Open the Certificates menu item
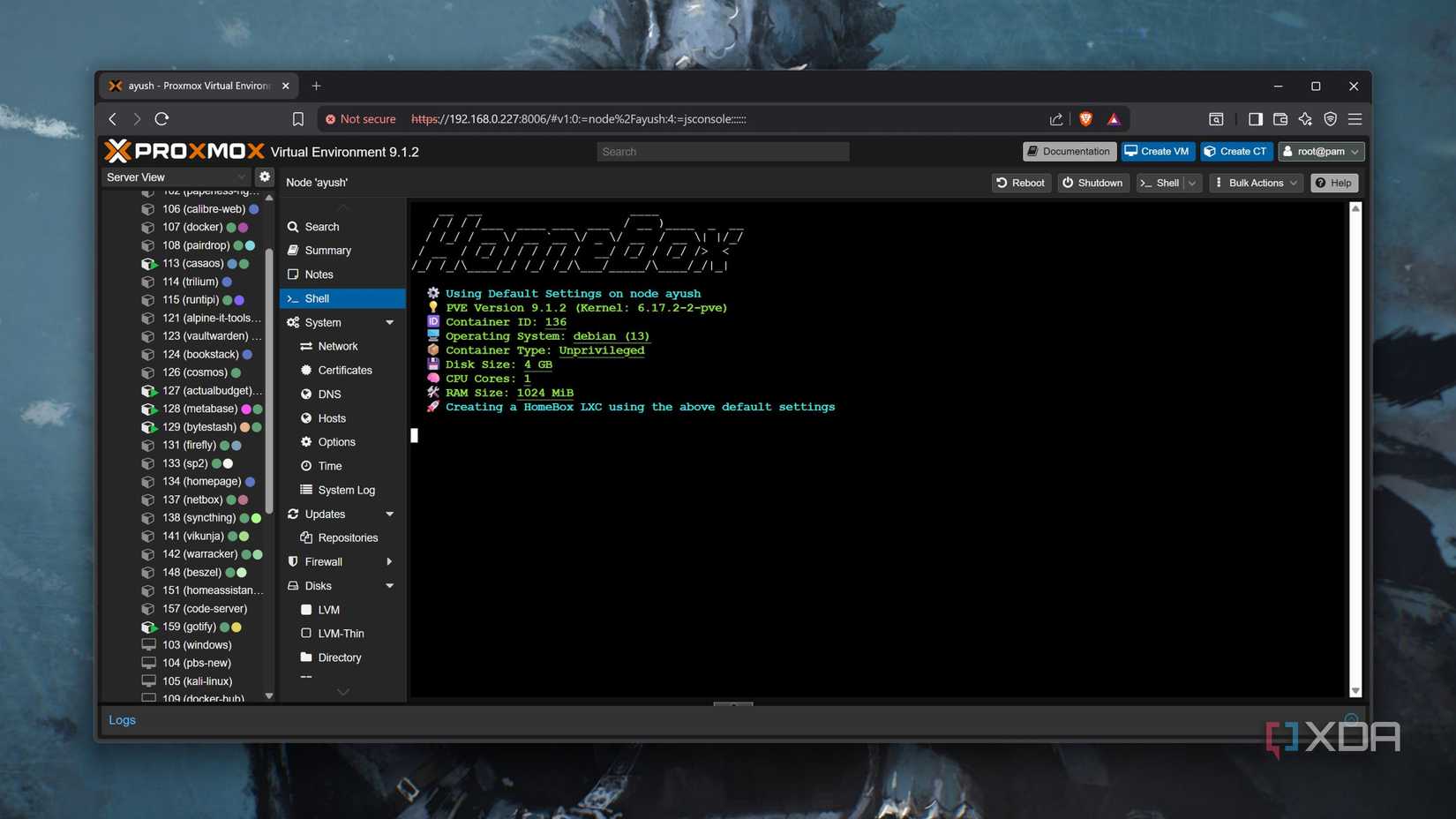Screen dimensions: 1456x819 (x=342, y=371)
